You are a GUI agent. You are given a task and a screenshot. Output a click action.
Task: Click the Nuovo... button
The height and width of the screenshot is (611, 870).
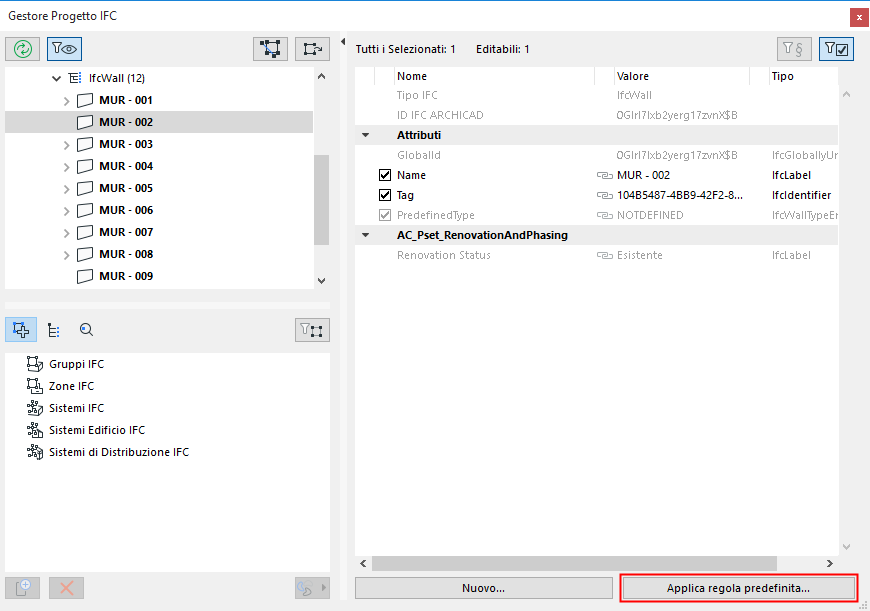click(483, 588)
